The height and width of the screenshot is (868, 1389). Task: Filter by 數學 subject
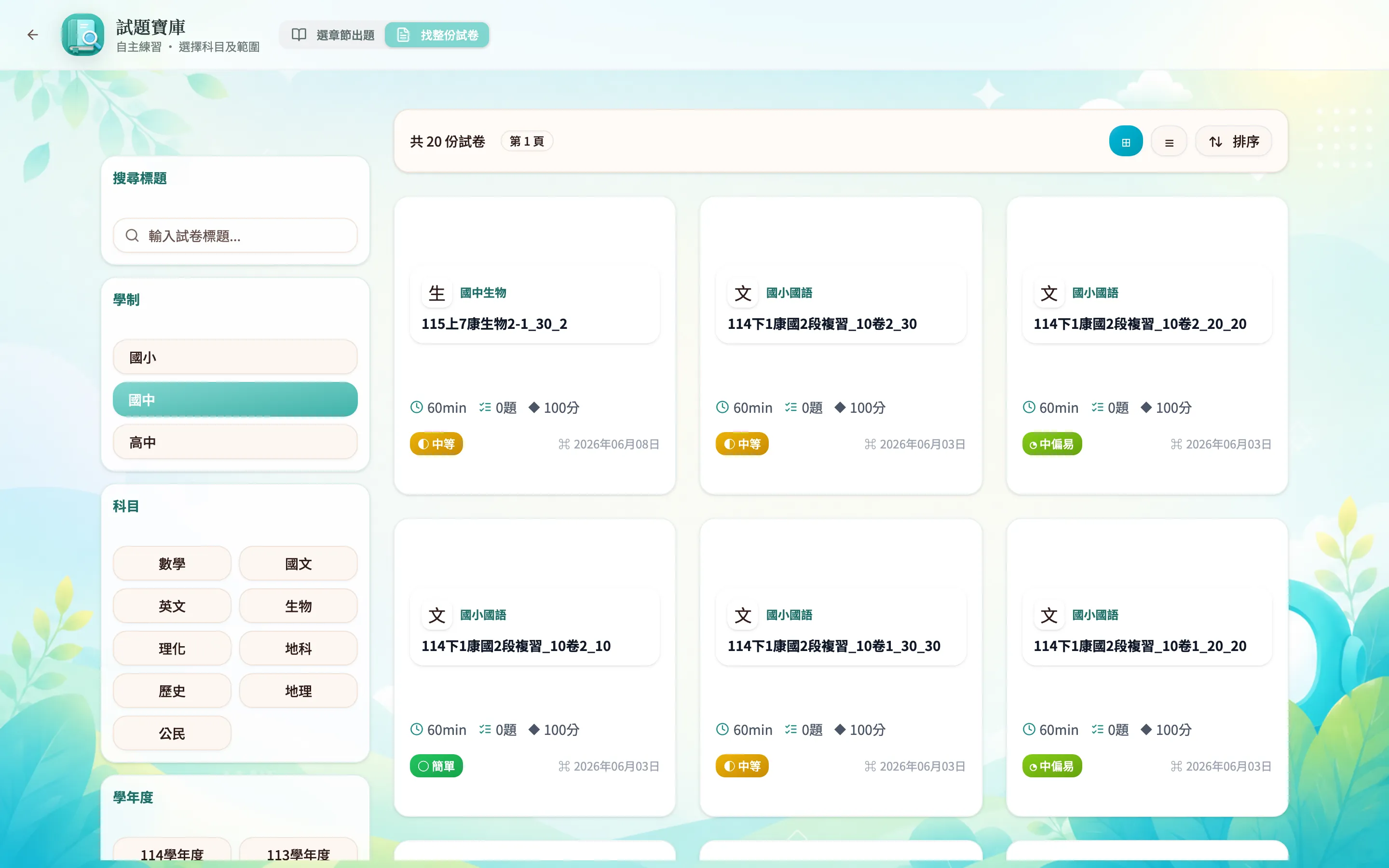tap(172, 564)
